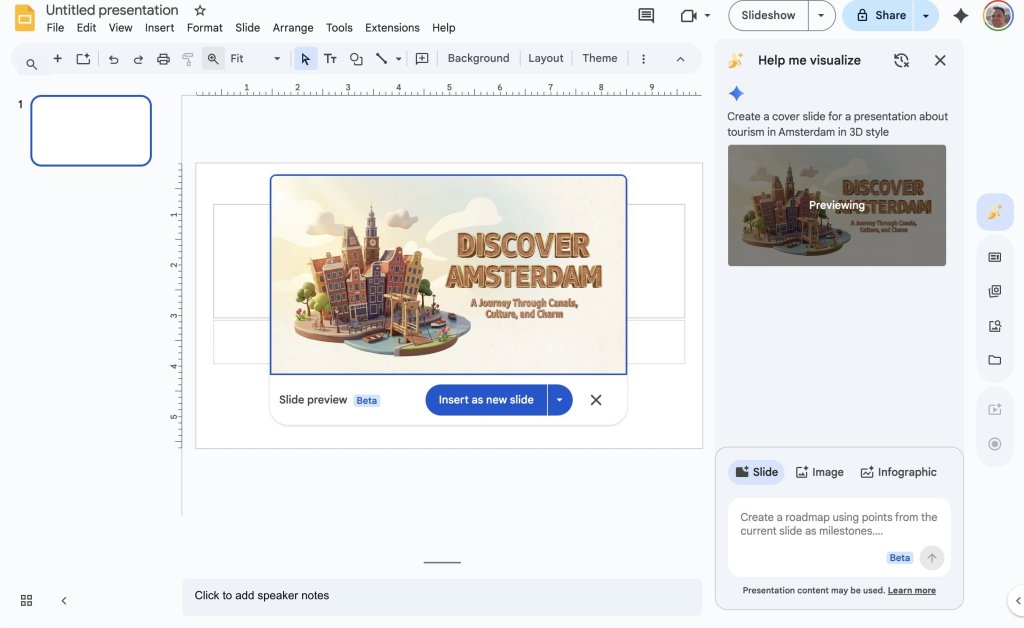Image resolution: width=1024 pixels, height=628 pixels.
Task: Open the grid view icon at bottom left
Action: [x=27, y=600]
